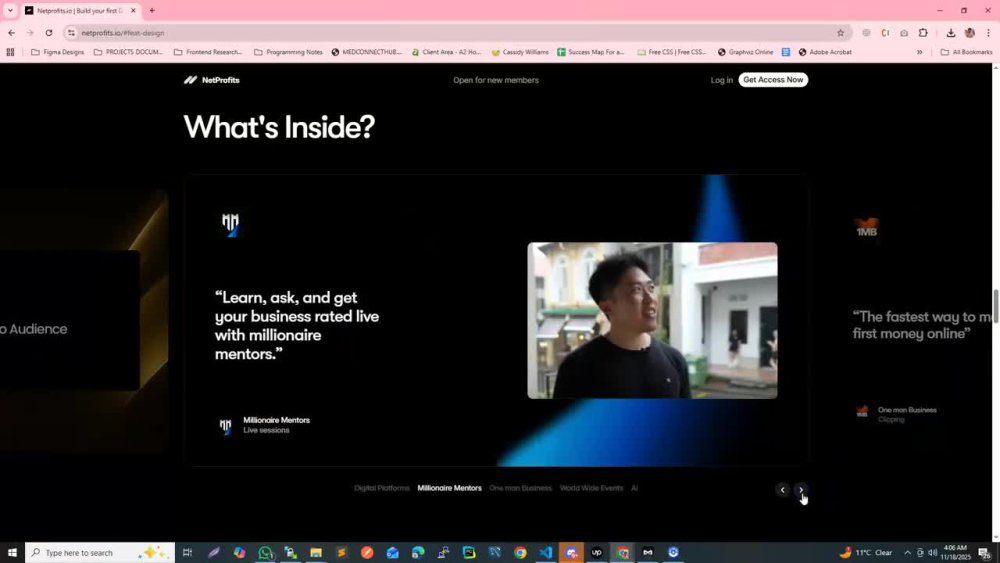This screenshot has width=1000, height=563.
Task: Click the camera extension icon
Action: [904, 33]
